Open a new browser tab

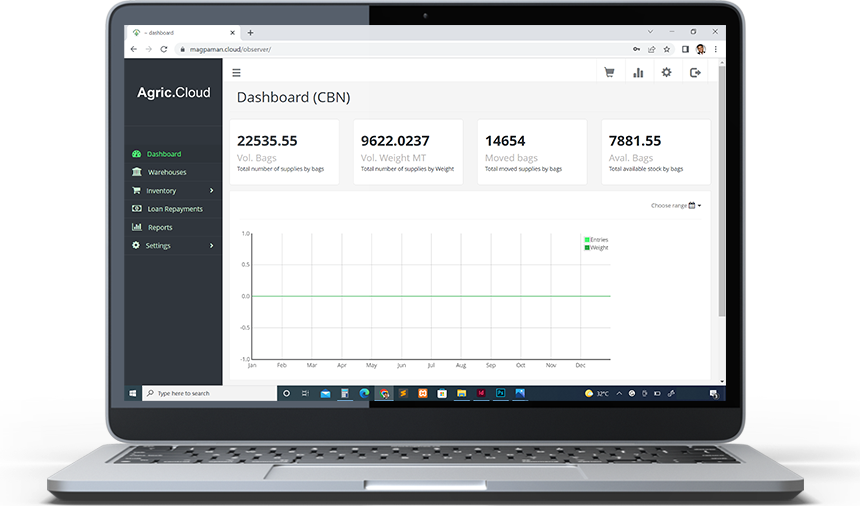250,33
